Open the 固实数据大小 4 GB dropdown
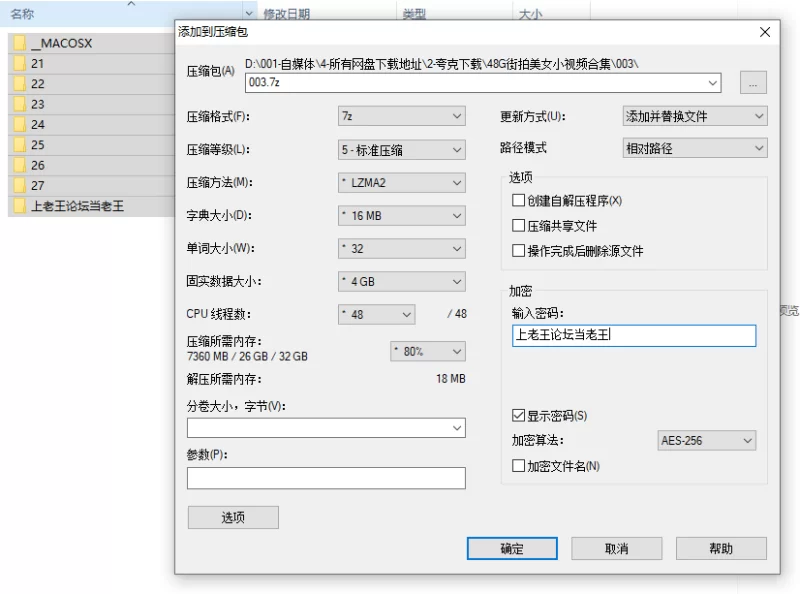Screen dimensions: 800x594 [402, 281]
